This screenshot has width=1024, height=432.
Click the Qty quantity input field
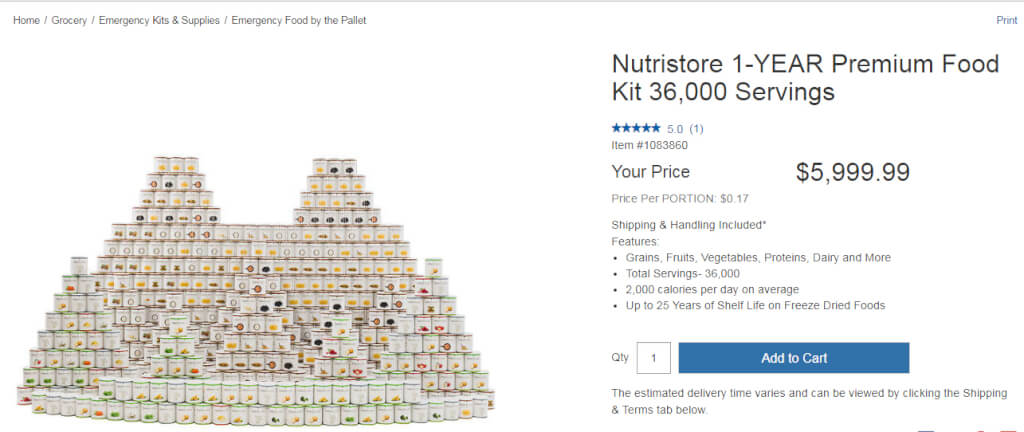[653, 358]
